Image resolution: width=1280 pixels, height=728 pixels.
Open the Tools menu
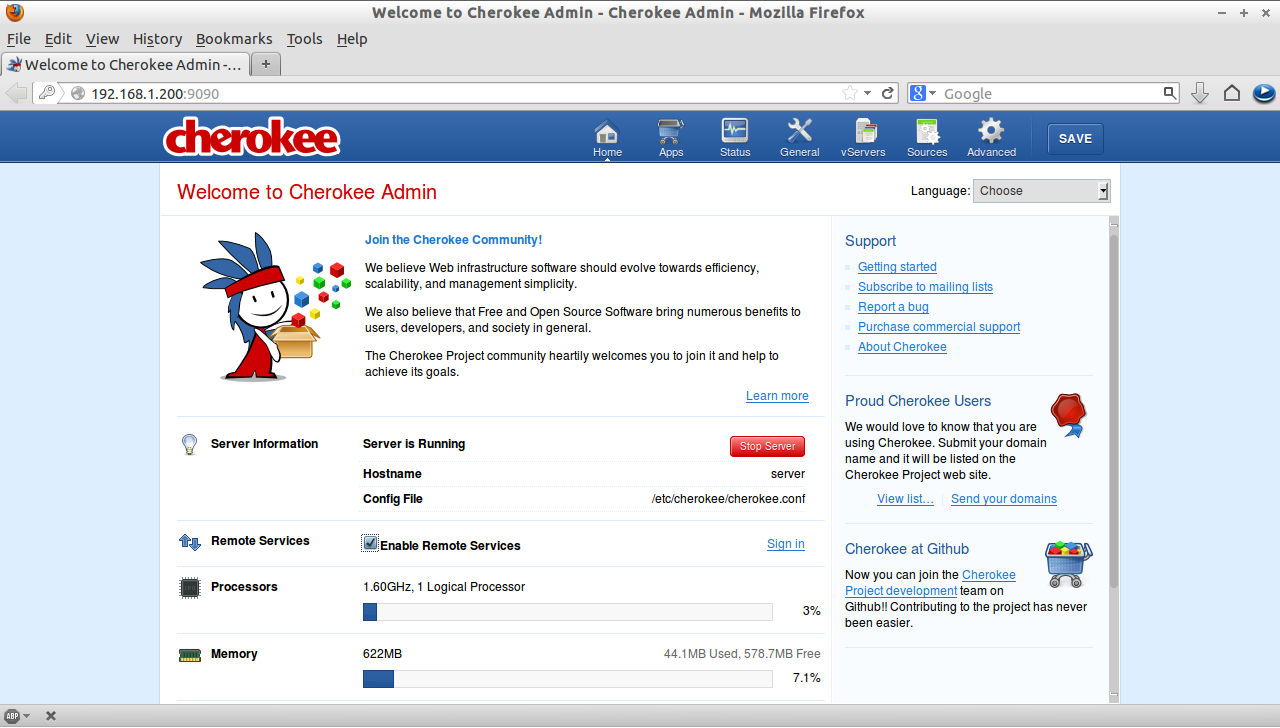coord(304,39)
